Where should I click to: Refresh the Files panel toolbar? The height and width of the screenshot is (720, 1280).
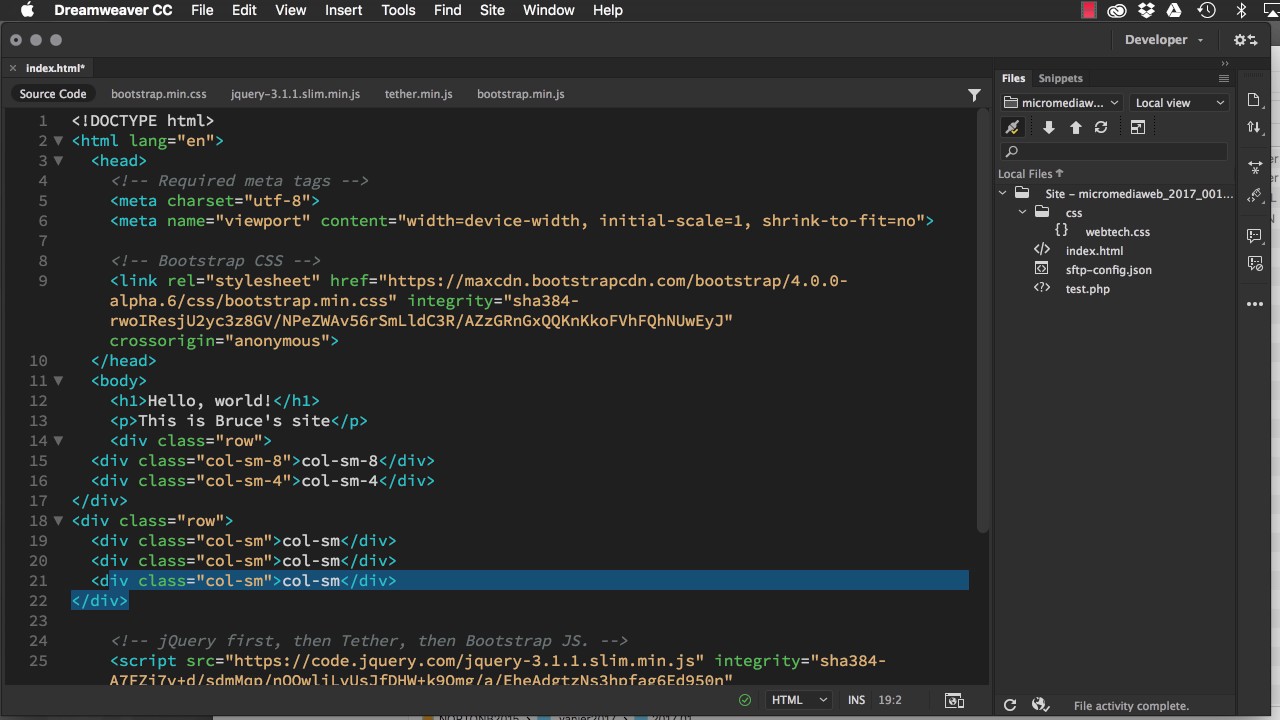[1101, 127]
